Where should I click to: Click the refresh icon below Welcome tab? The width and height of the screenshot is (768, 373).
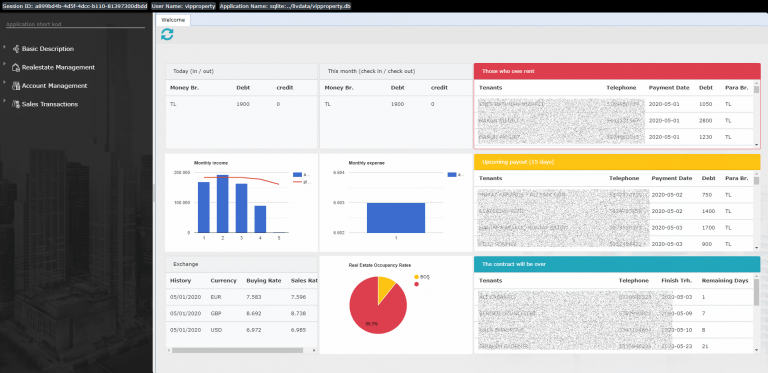(x=167, y=34)
